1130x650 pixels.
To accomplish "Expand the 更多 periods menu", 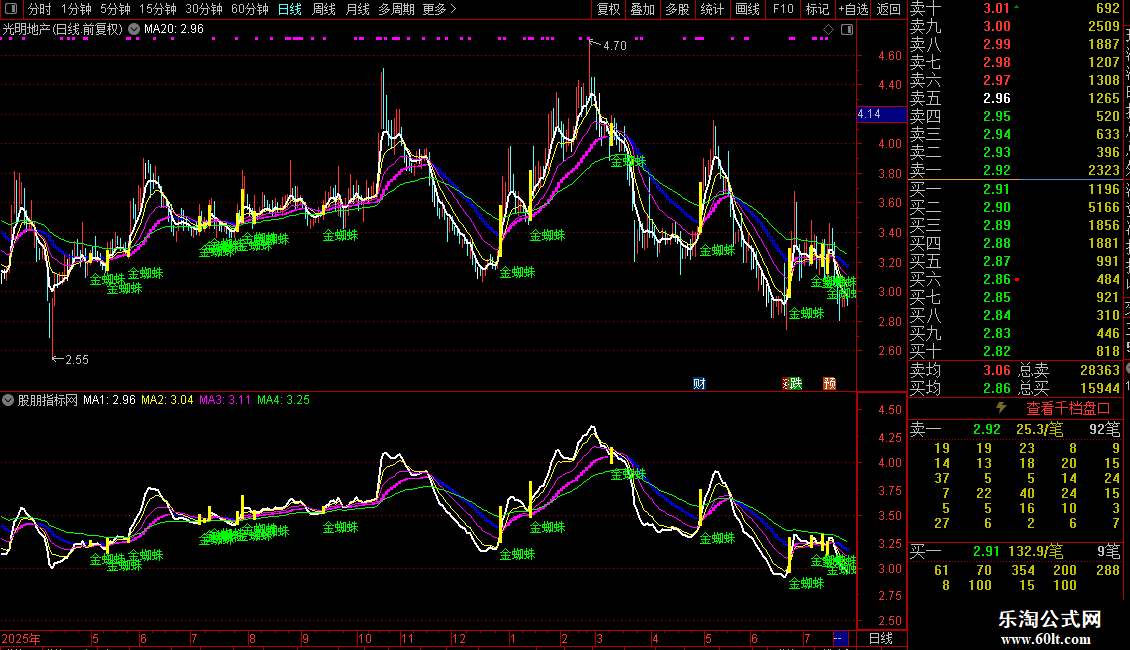I will (440, 9).
